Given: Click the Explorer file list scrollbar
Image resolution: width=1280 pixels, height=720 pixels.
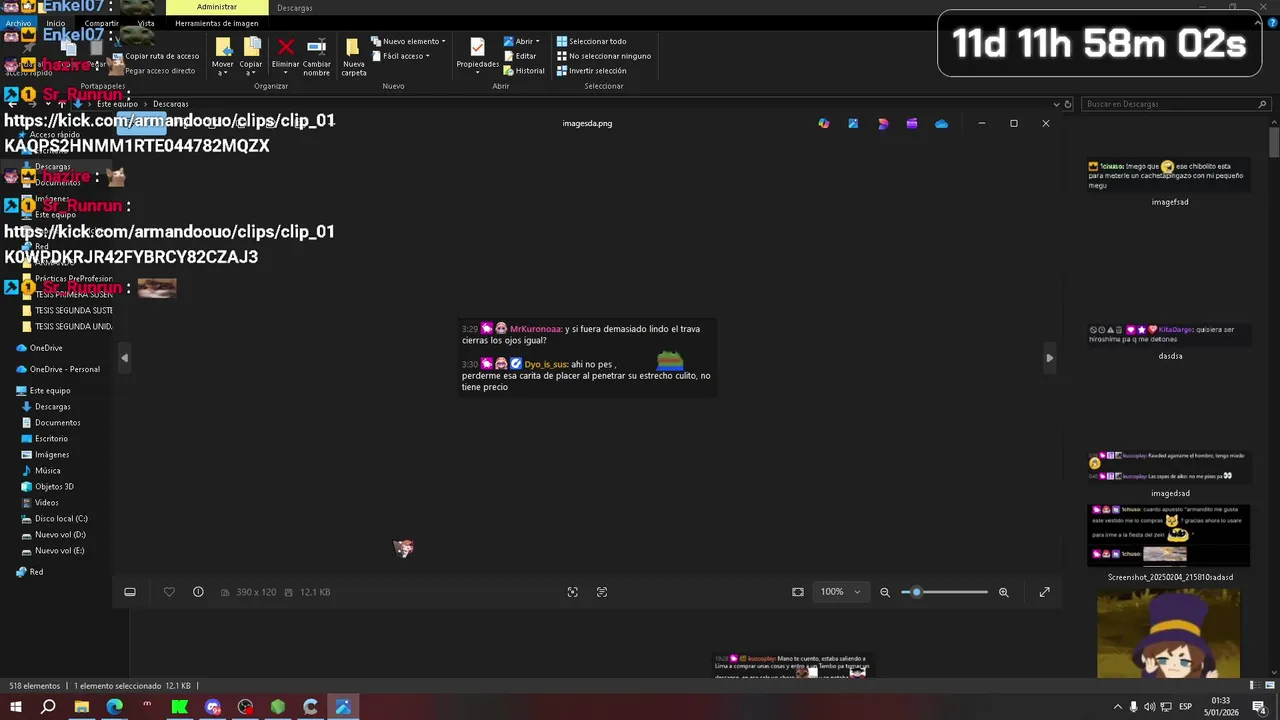Looking at the screenshot, I should [1274, 141].
